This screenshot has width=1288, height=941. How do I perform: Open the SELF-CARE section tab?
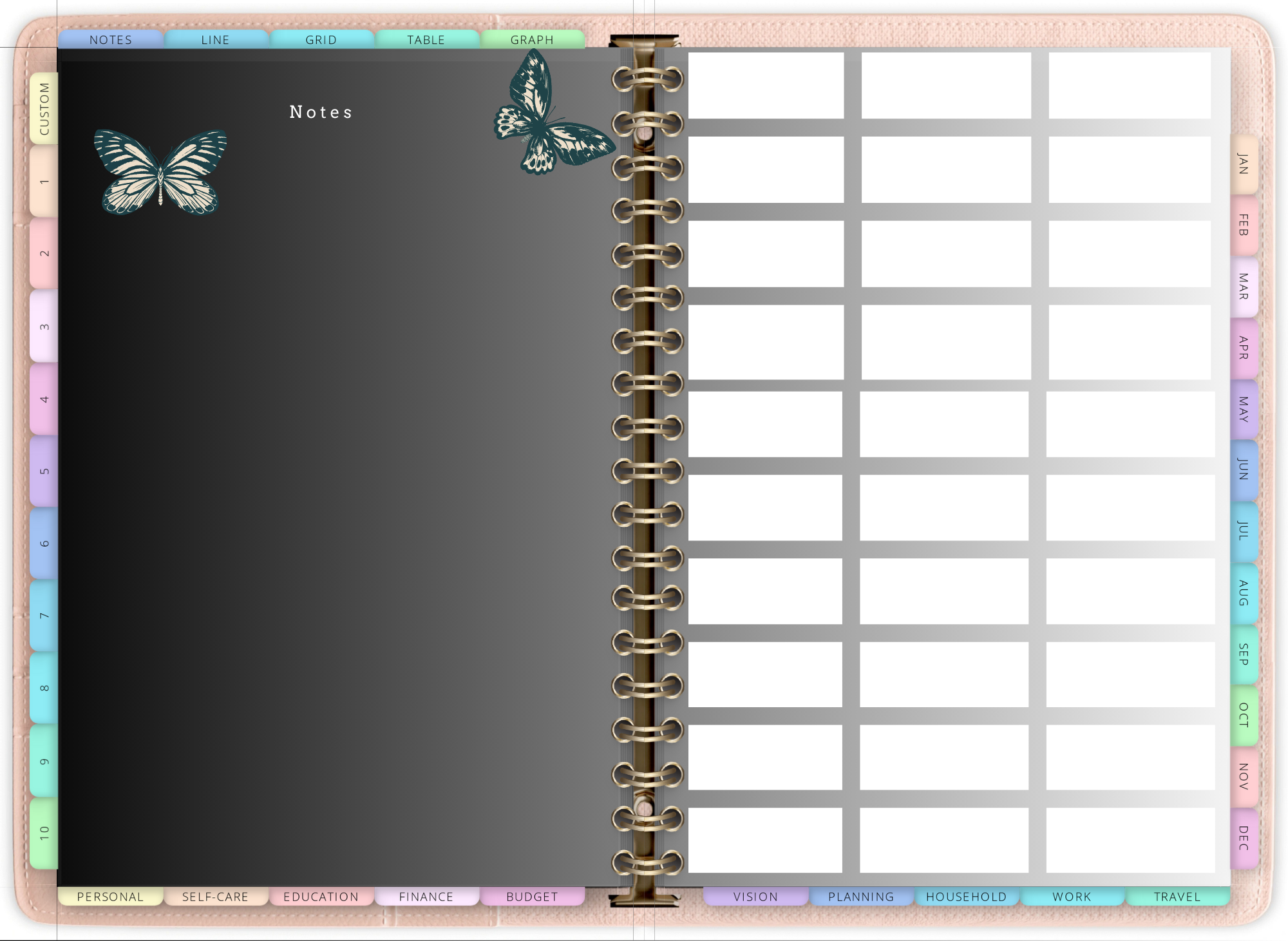[215, 897]
